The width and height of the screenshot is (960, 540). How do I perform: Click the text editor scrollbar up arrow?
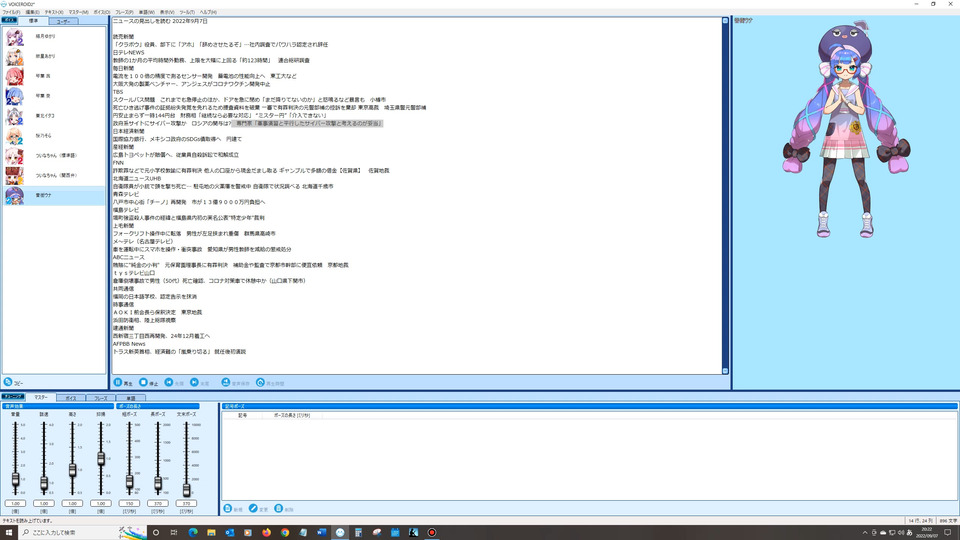tap(725, 21)
